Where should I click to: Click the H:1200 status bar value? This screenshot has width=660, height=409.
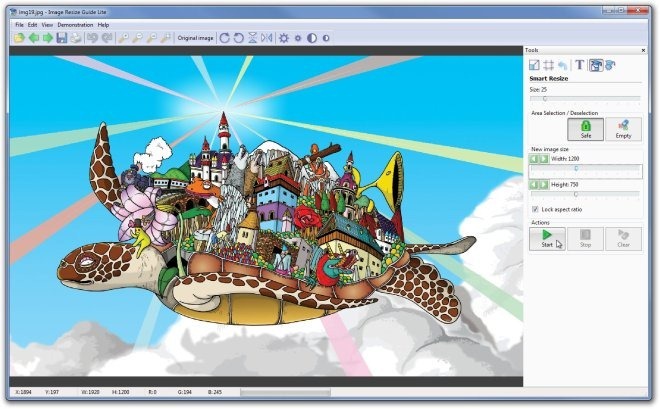point(120,392)
